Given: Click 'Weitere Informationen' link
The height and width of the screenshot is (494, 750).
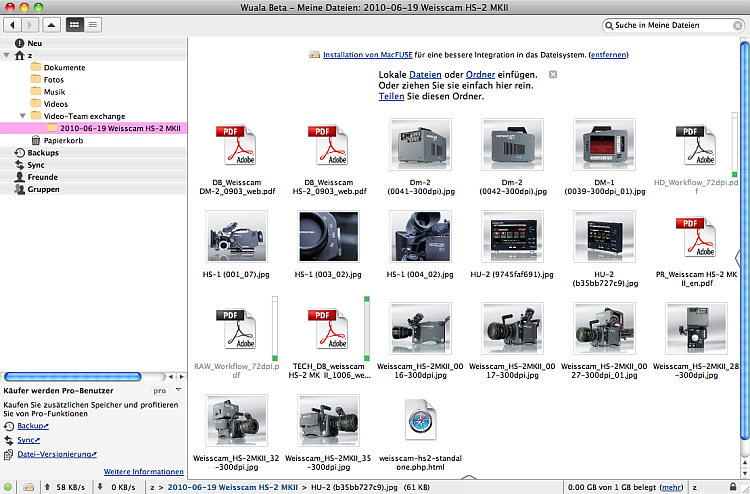Looking at the screenshot, I should click(x=143, y=472).
